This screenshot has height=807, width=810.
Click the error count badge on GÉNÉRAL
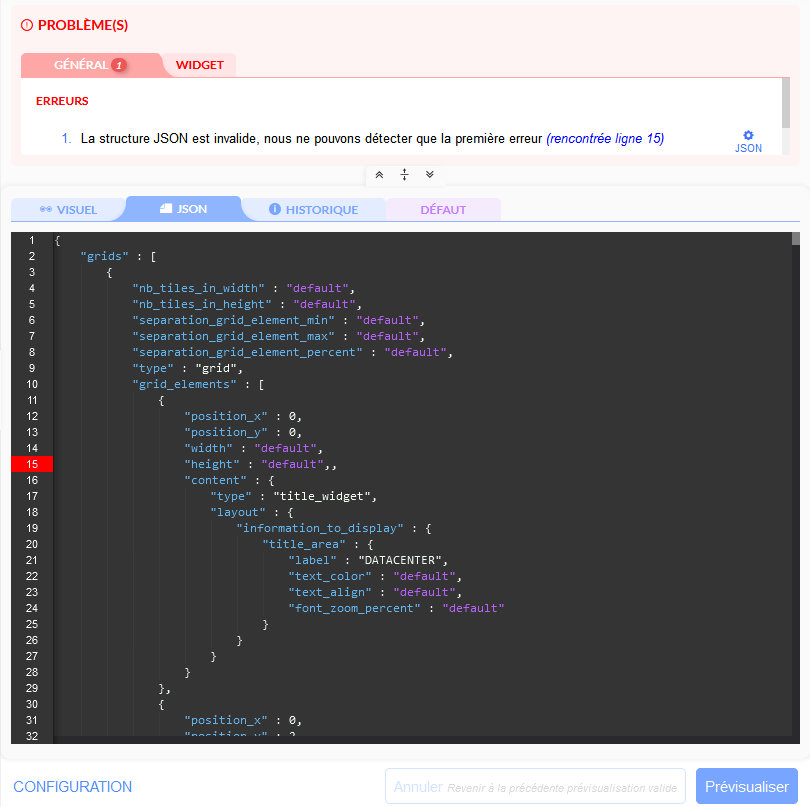(x=119, y=65)
